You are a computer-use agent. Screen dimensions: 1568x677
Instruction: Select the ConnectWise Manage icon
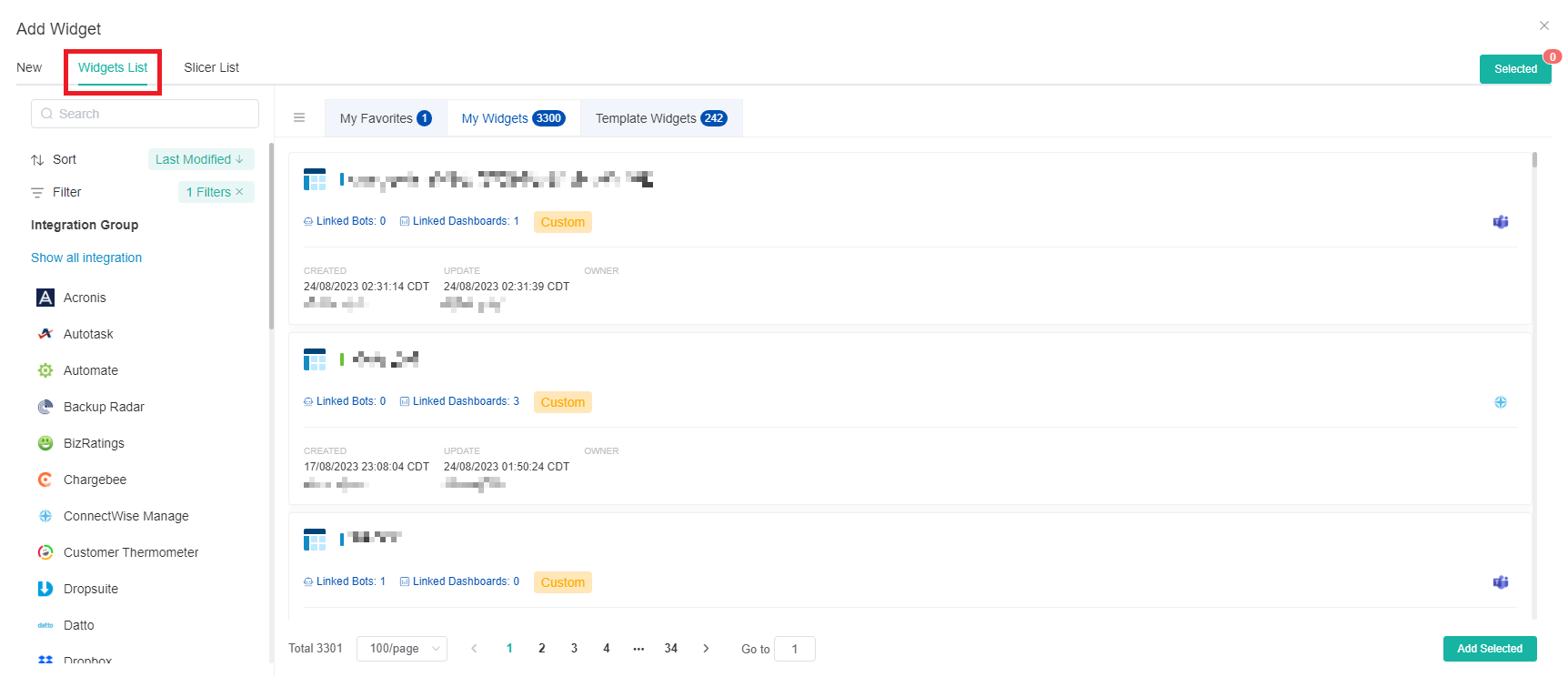point(45,516)
